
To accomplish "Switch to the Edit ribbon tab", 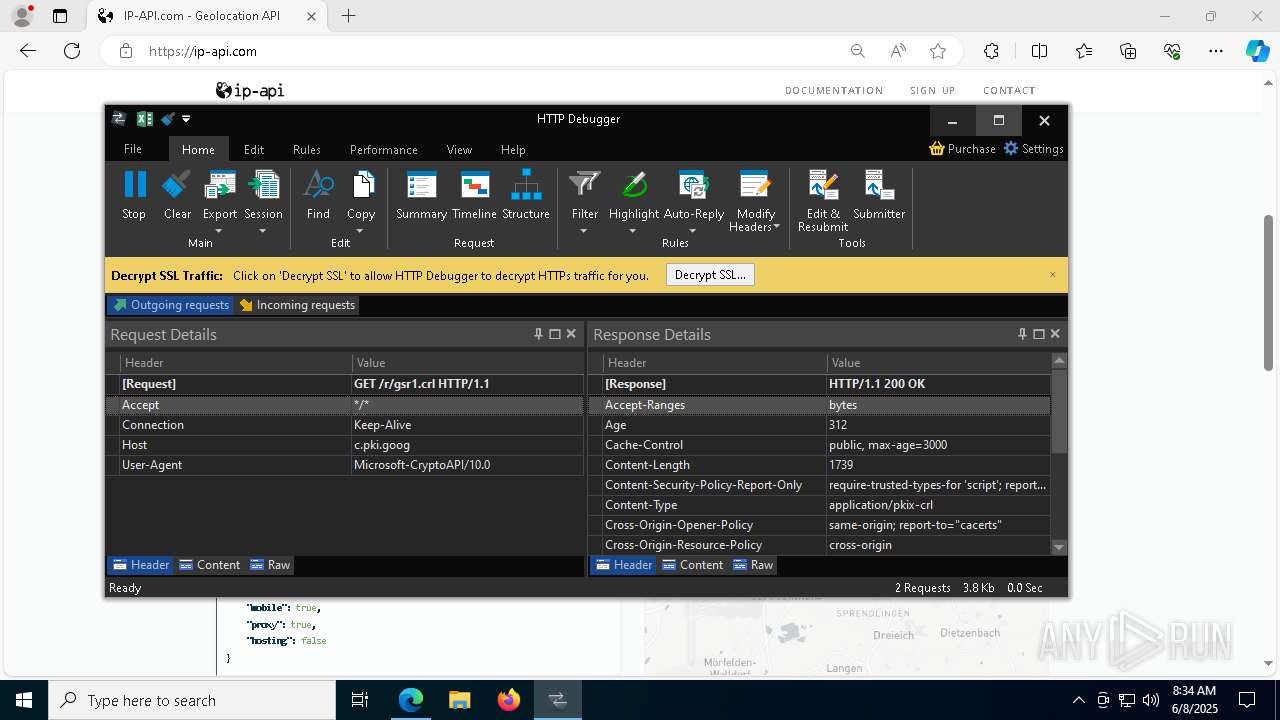I will (x=254, y=149).
